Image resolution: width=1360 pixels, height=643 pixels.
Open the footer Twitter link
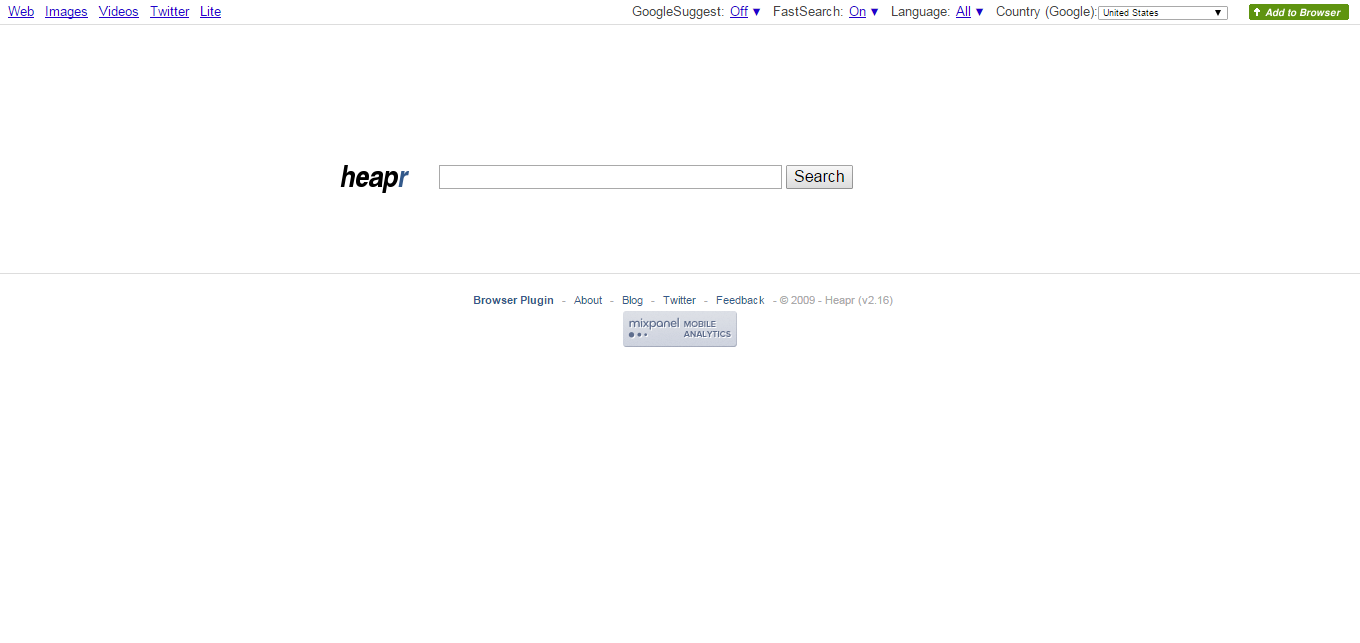coord(679,300)
